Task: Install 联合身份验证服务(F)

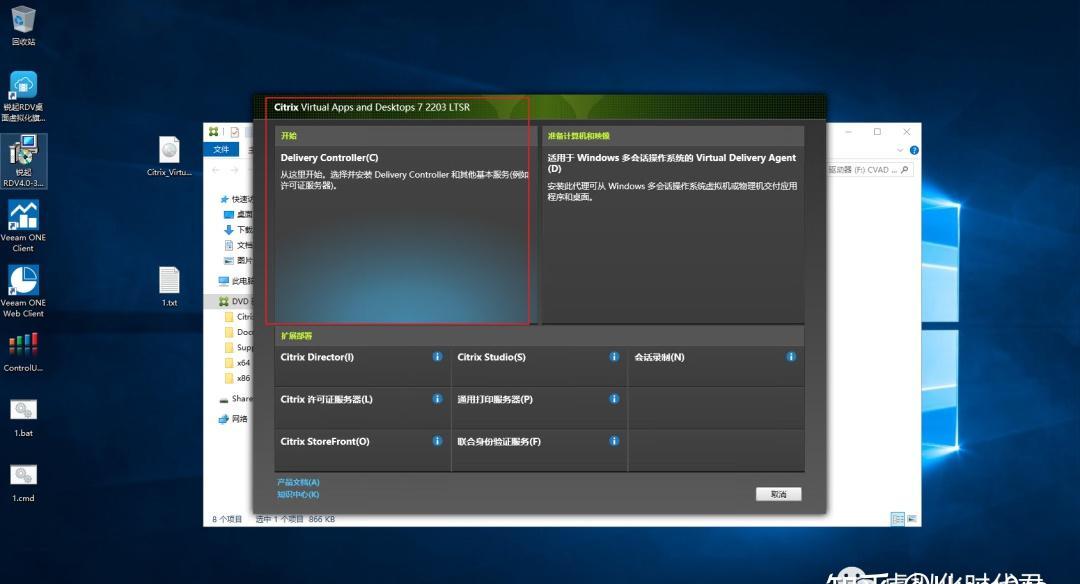Action: (539, 450)
